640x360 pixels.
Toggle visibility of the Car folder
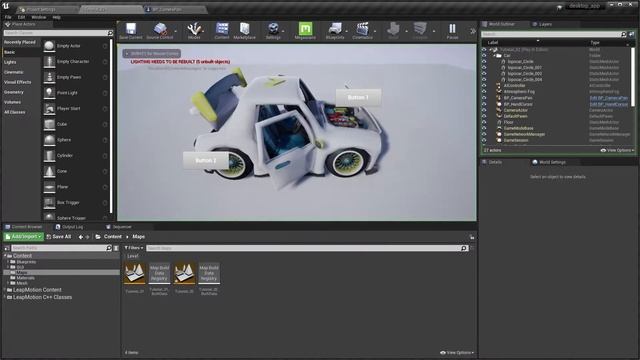click(x=484, y=56)
